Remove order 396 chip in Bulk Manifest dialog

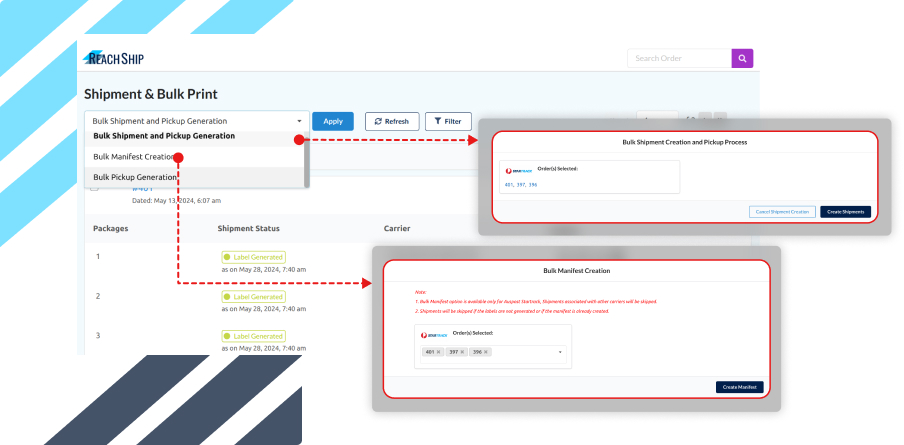(486, 352)
